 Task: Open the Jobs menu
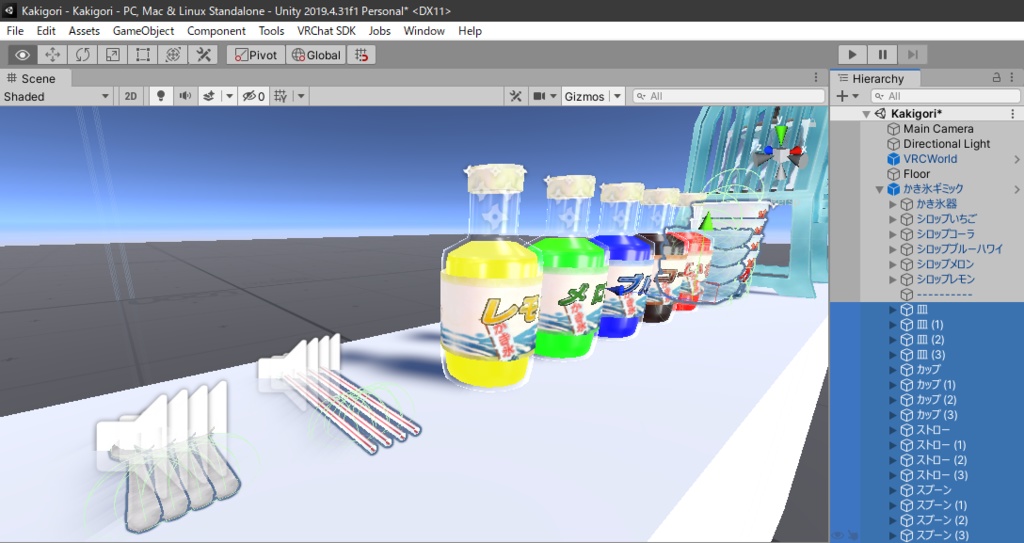point(379,31)
